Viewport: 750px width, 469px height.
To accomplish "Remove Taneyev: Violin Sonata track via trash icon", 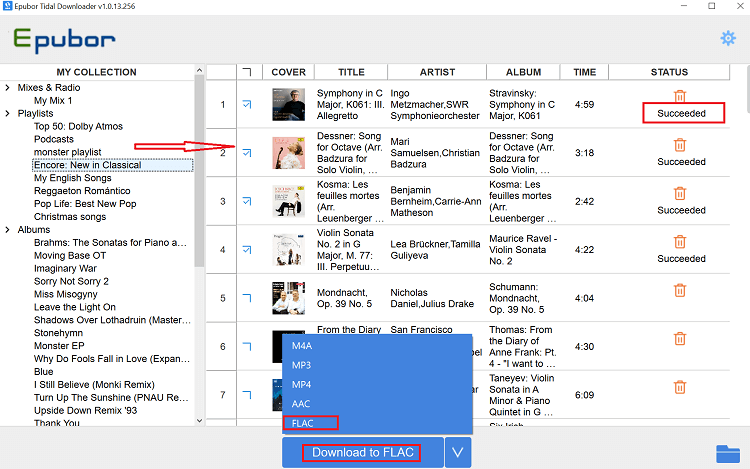I will (680, 387).
